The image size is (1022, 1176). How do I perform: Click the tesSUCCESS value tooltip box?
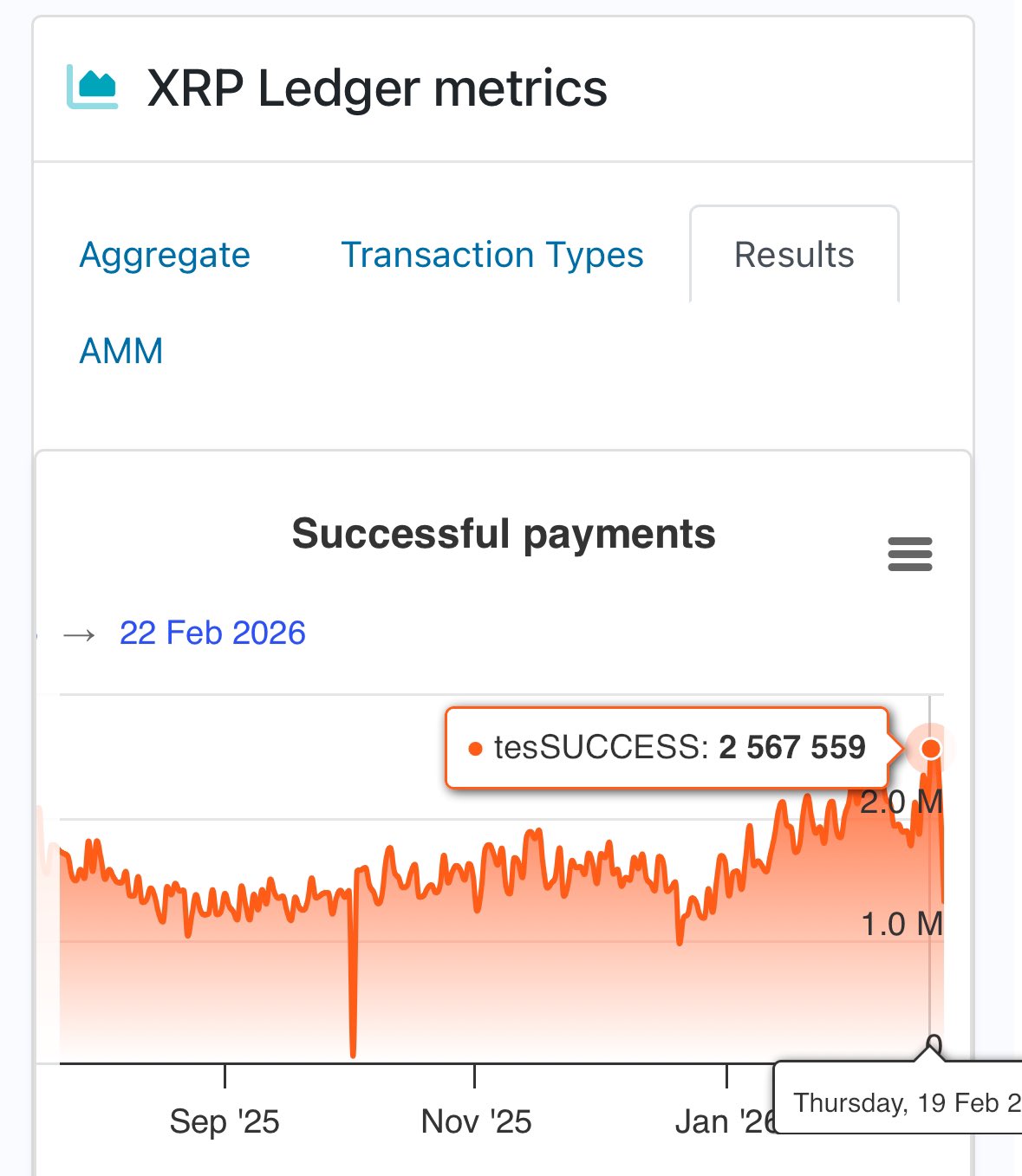click(667, 747)
